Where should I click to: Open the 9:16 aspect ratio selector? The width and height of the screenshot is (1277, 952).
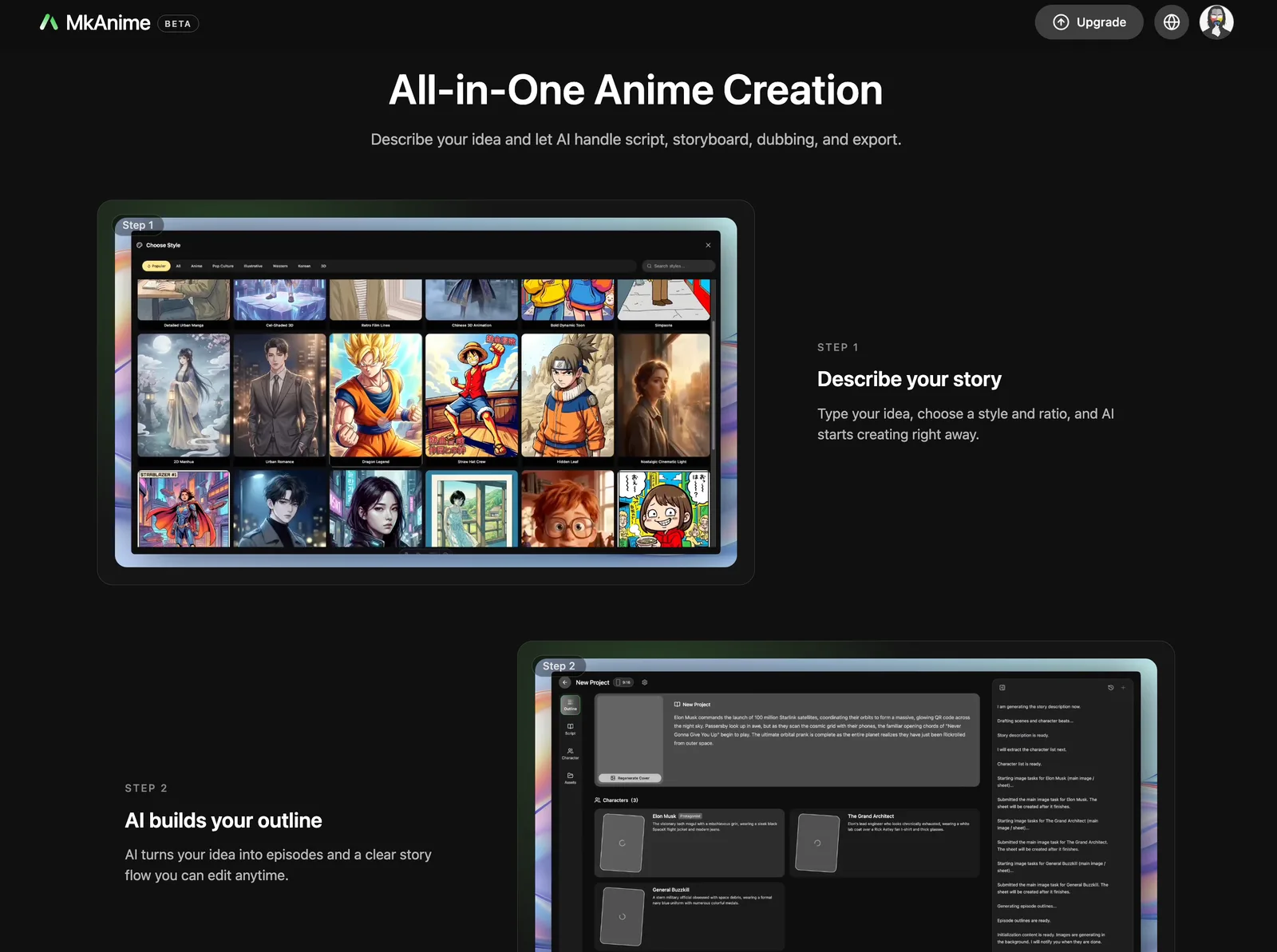pyautogui.click(x=623, y=682)
